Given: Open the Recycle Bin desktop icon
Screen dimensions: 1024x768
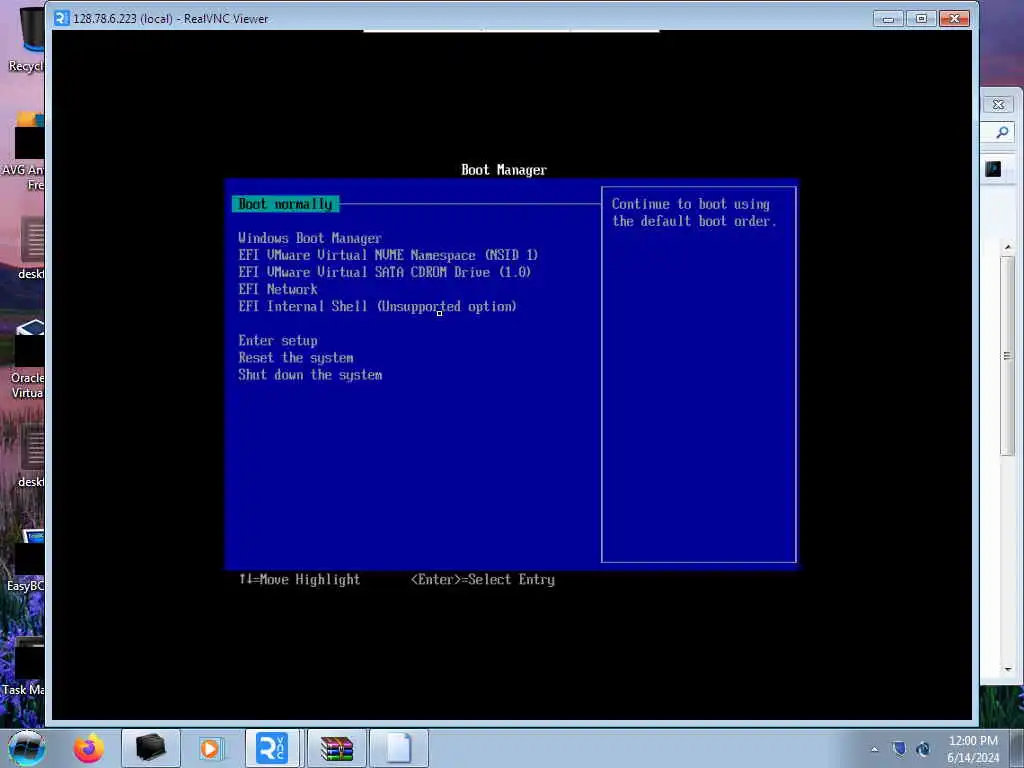Looking at the screenshot, I should pos(26,39).
